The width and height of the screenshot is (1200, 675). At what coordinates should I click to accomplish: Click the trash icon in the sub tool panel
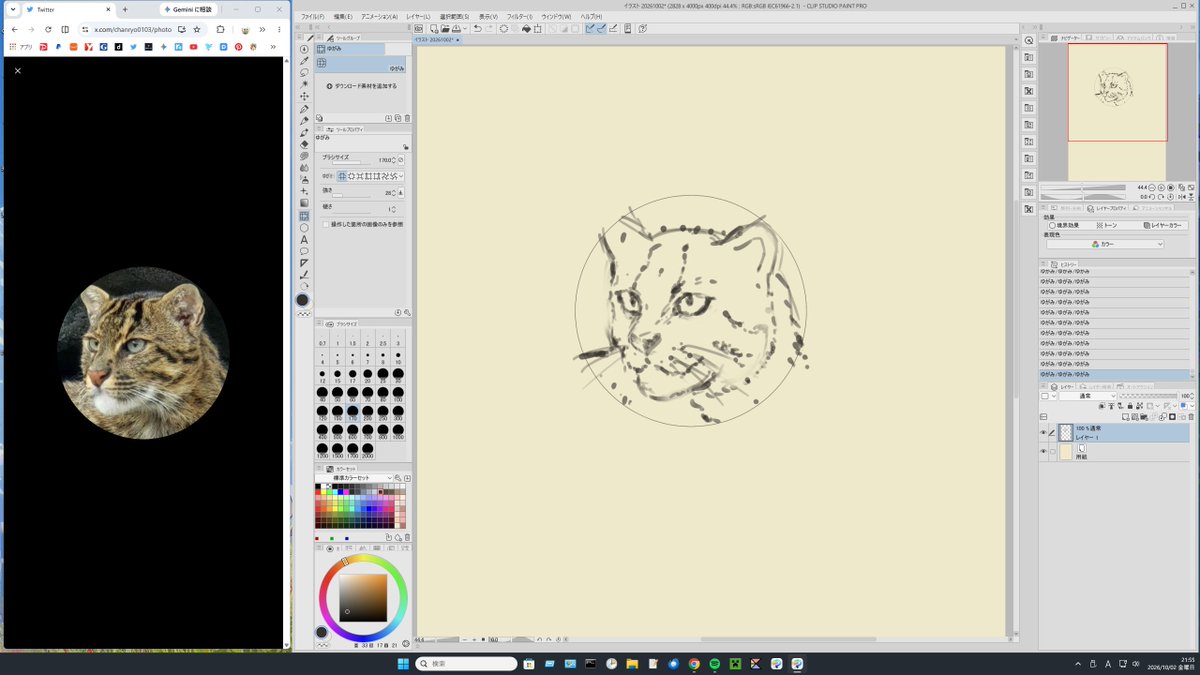[407, 118]
